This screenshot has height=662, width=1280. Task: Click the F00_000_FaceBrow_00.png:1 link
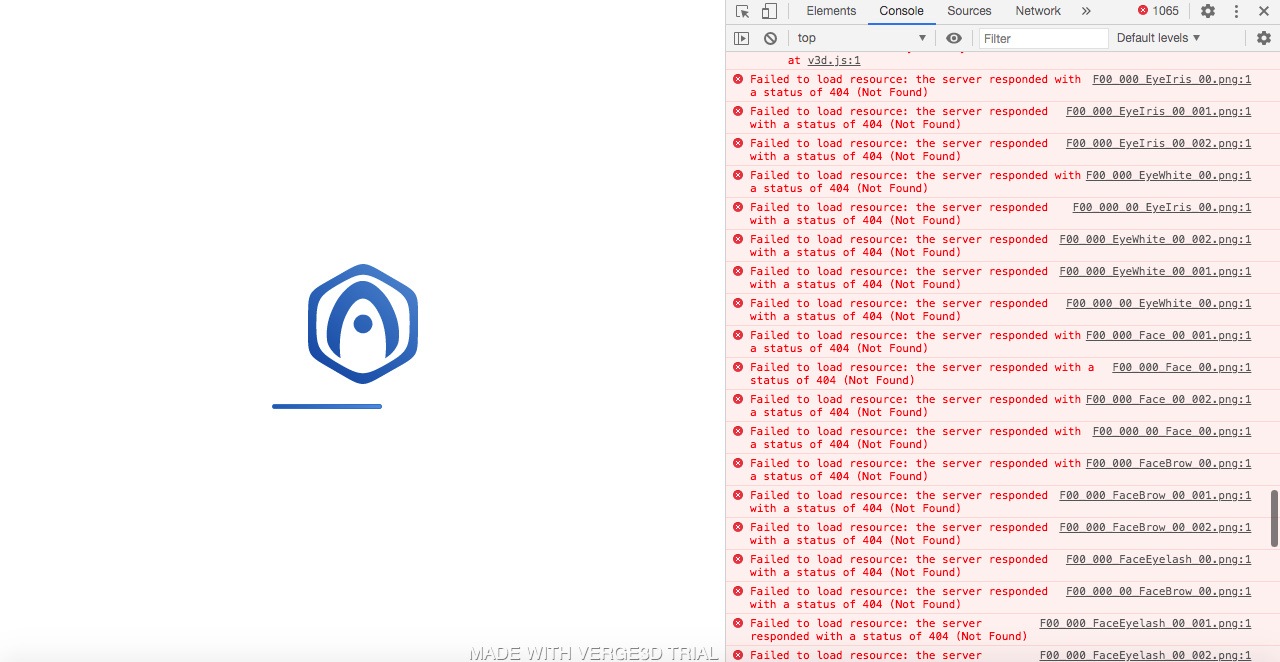coord(1168,463)
